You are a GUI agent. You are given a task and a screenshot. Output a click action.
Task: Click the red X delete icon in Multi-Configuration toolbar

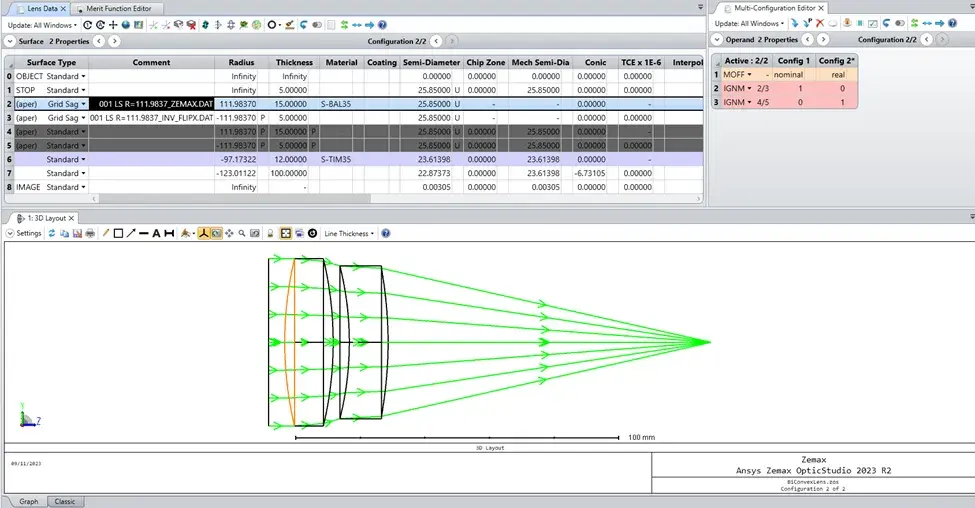[x=820, y=23]
